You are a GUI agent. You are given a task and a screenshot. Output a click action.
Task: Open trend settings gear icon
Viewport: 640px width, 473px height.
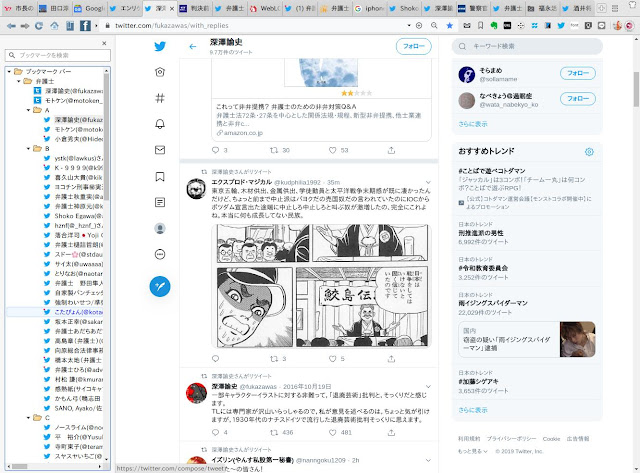pos(589,152)
